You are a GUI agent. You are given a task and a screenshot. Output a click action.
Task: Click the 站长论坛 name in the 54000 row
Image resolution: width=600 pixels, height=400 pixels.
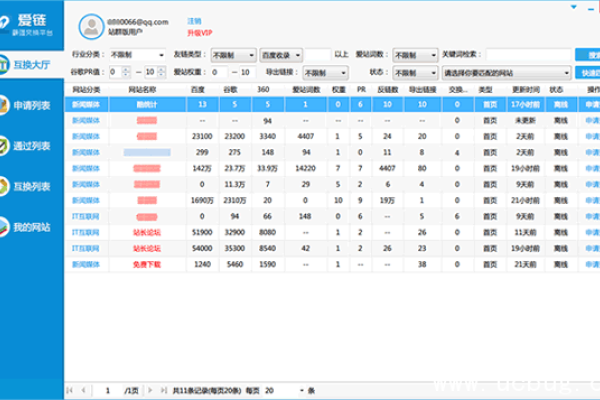click(x=147, y=248)
